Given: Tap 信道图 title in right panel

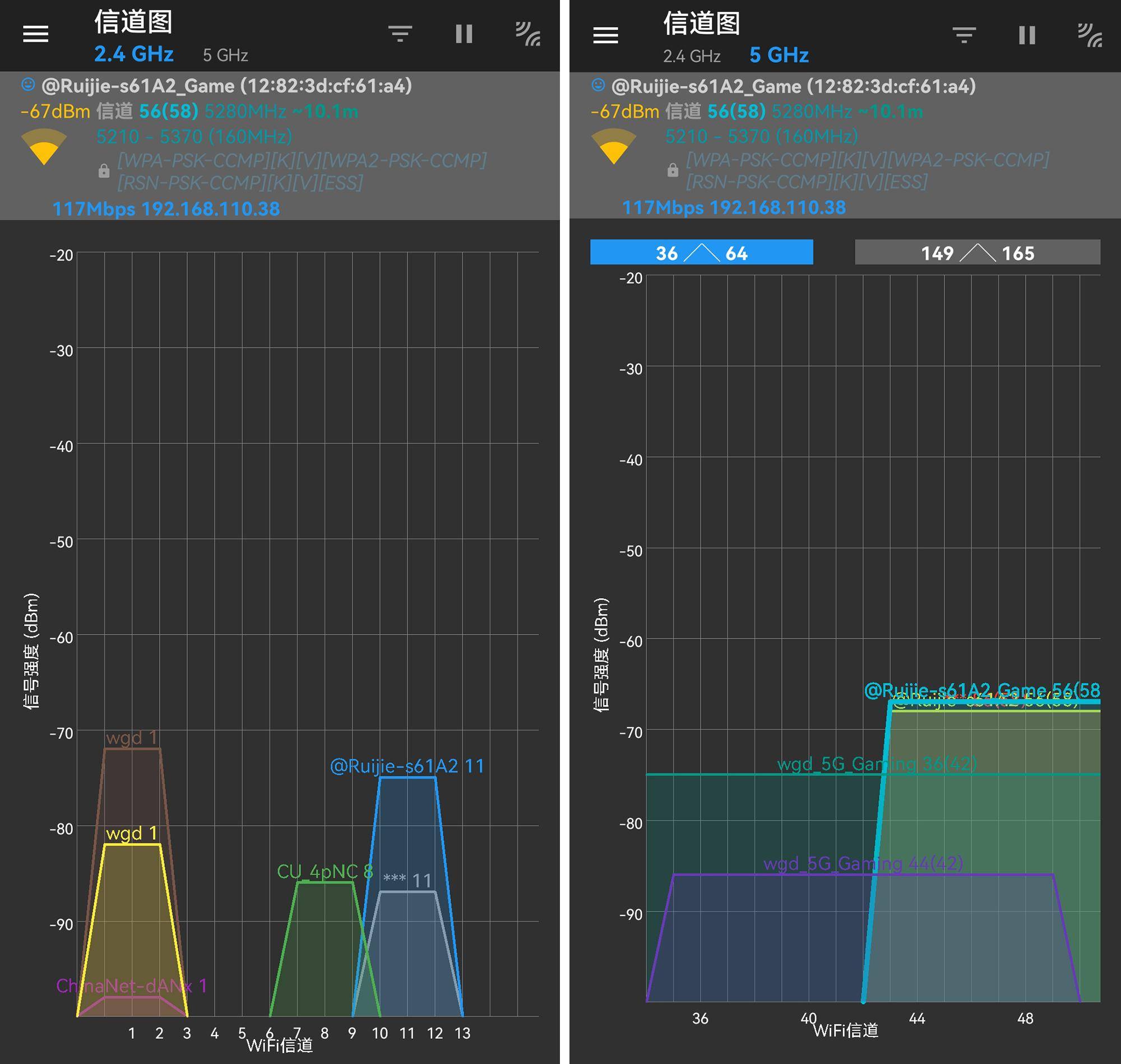Looking at the screenshot, I should (701, 22).
